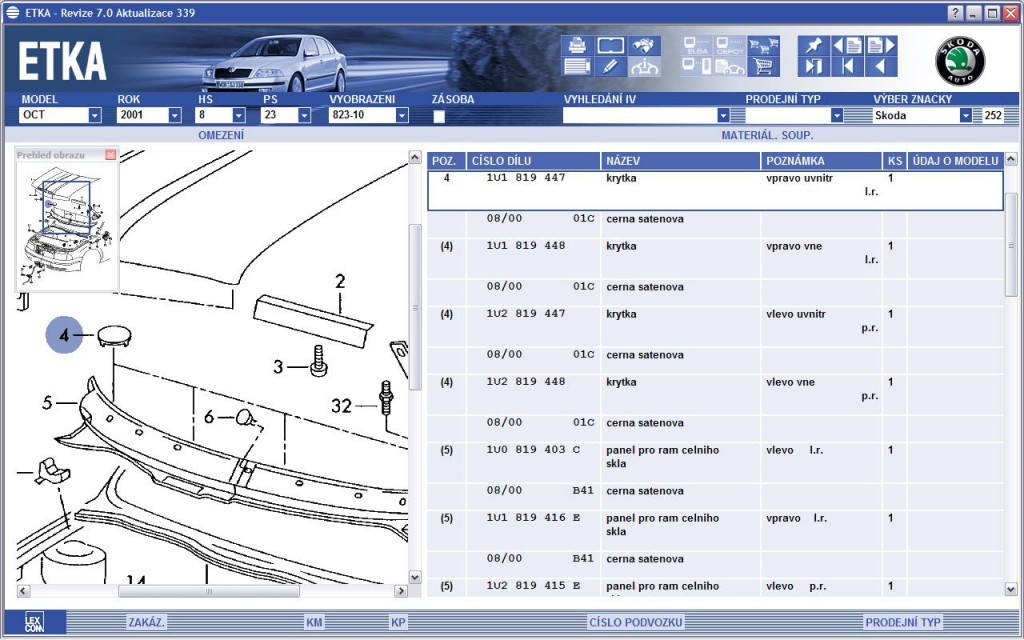Sort by the POZ. column header
1024x640 pixels.
pos(447,161)
